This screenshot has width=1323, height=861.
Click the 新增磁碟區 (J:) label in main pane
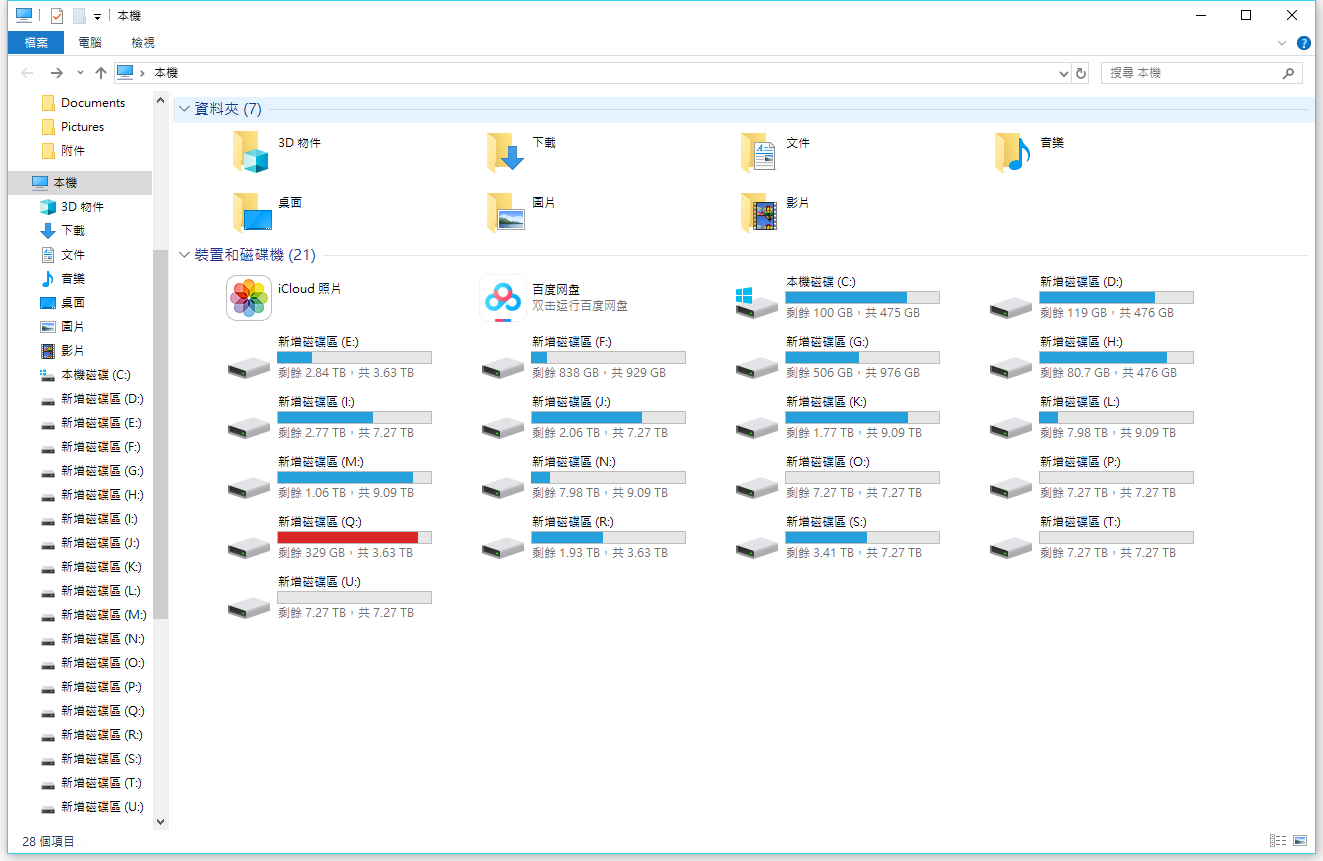(571, 402)
